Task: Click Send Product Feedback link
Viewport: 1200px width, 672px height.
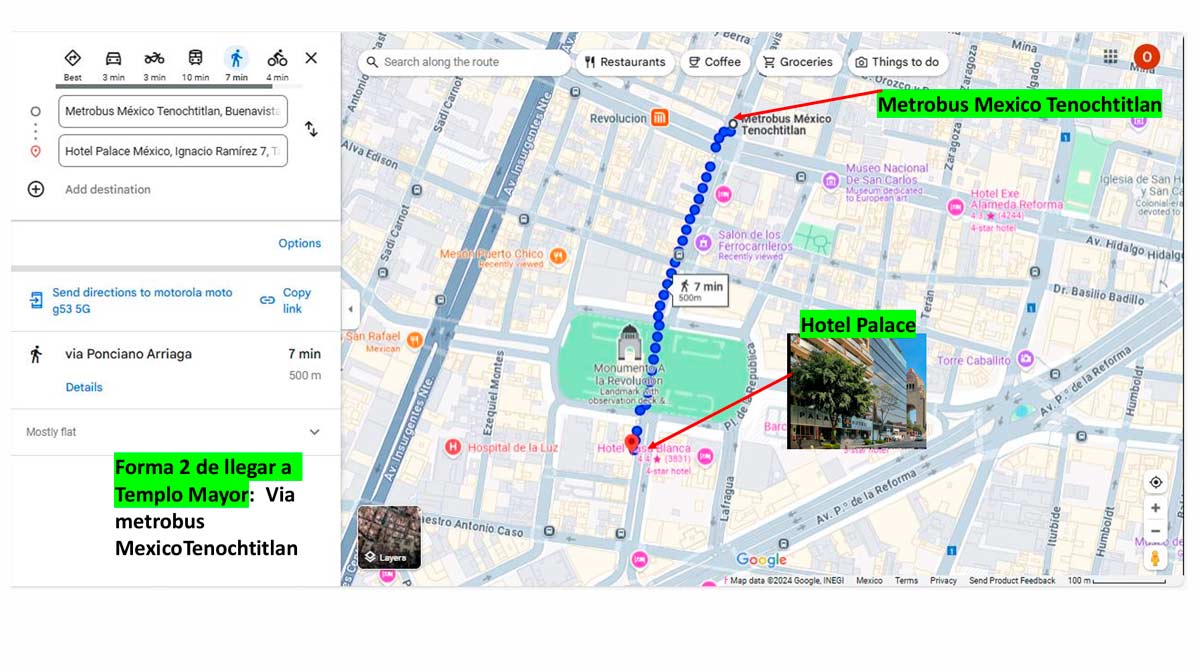Action: coord(1012,580)
